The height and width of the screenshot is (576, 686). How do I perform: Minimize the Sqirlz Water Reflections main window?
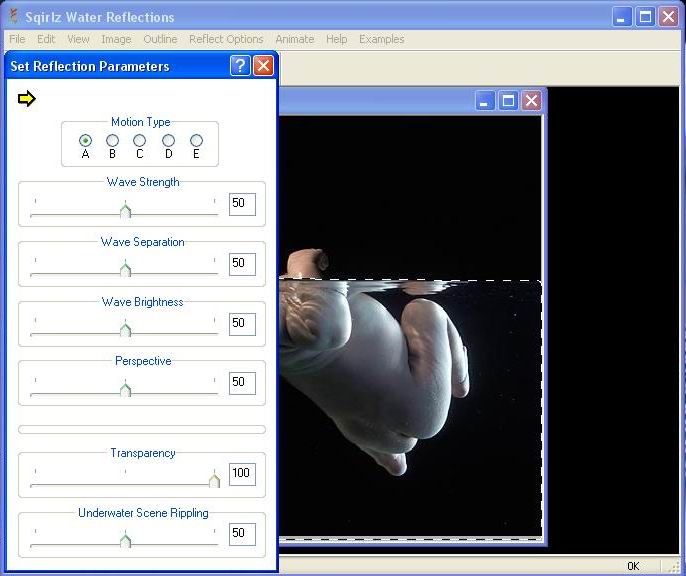pyautogui.click(x=622, y=17)
